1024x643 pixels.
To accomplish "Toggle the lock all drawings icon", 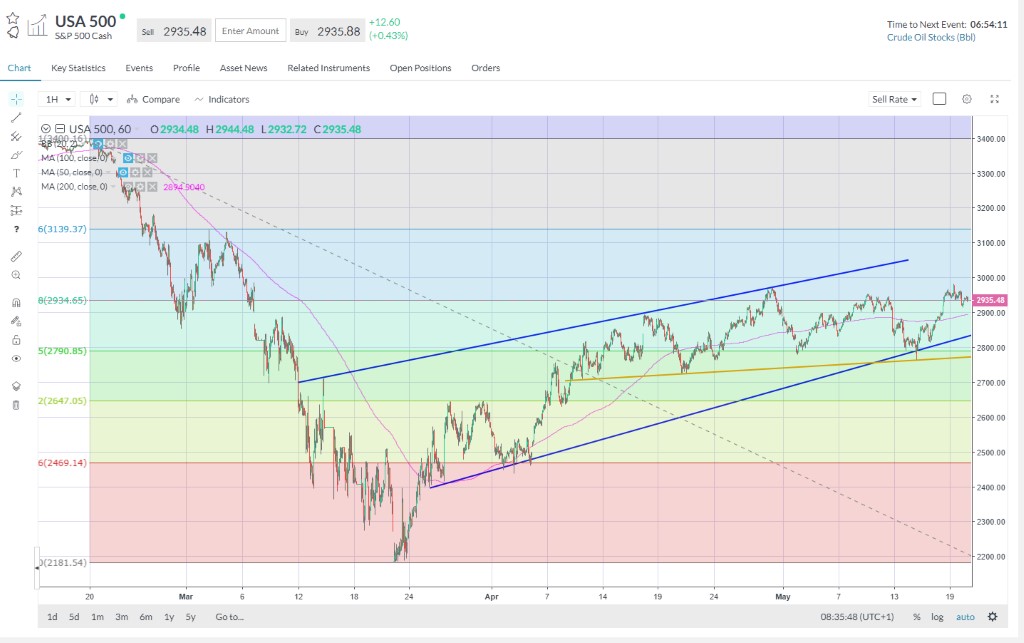I will coord(16,340).
